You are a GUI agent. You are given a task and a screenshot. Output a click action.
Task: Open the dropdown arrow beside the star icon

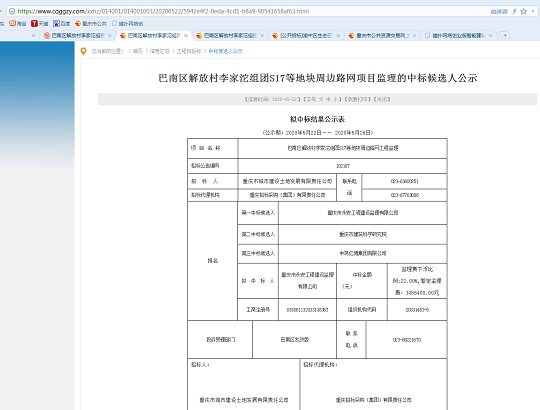click(533, 11)
